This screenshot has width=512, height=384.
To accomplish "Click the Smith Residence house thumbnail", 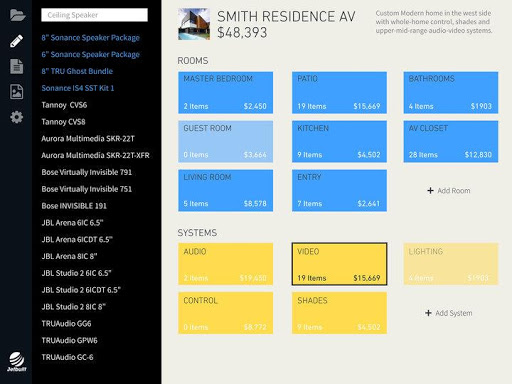I will coord(194,24).
